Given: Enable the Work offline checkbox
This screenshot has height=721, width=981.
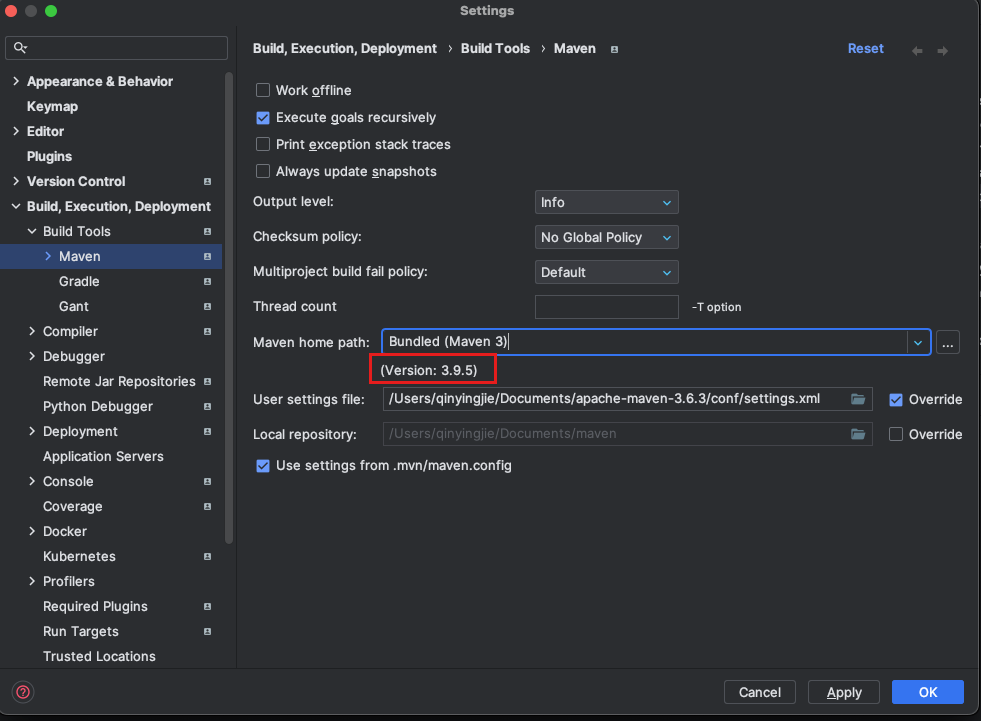Looking at the screenshot, I should coord(264,90).
